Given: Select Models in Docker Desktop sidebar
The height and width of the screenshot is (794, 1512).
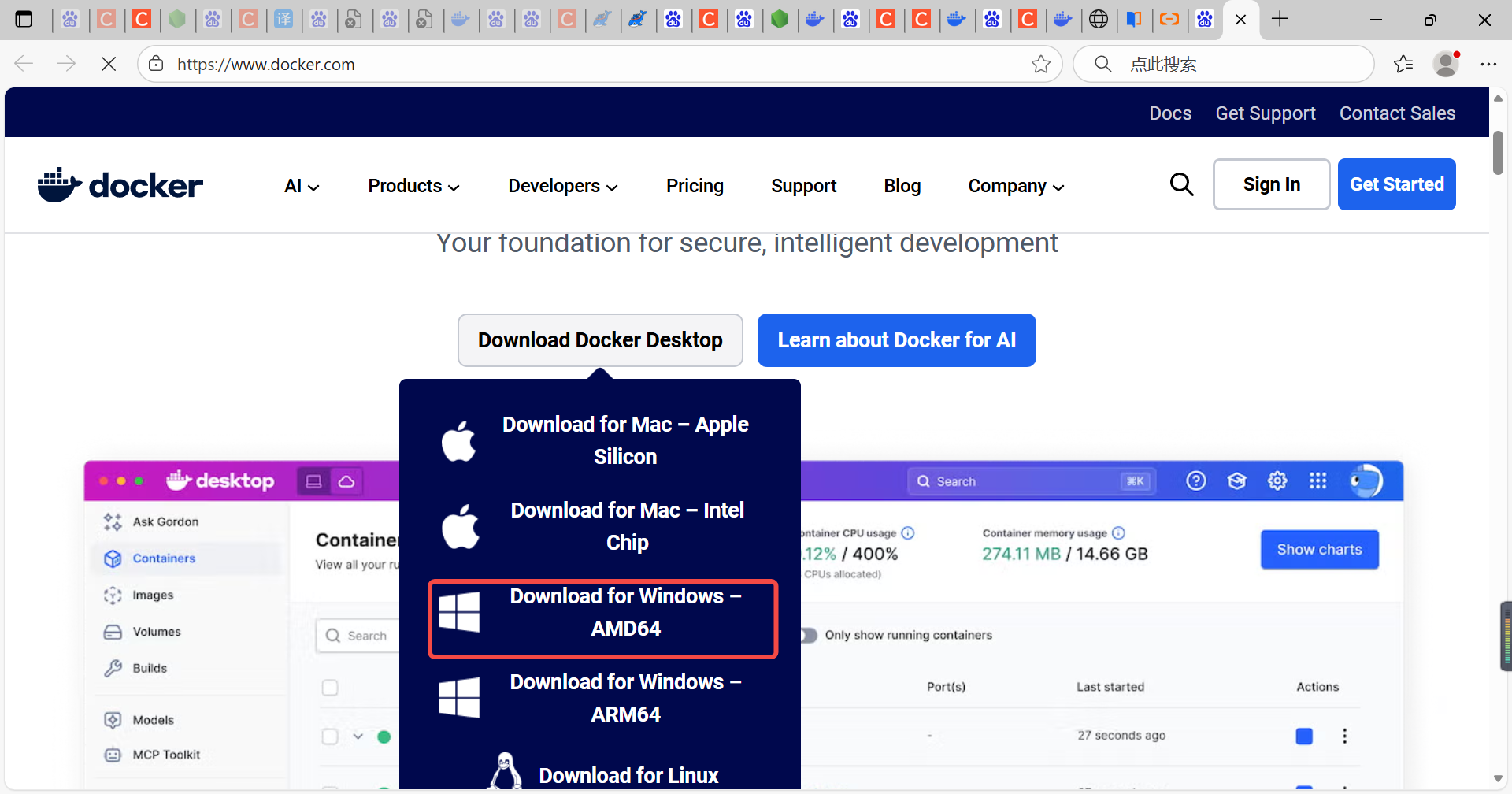Looking at the screenshot, I should (x=153, y=720).
